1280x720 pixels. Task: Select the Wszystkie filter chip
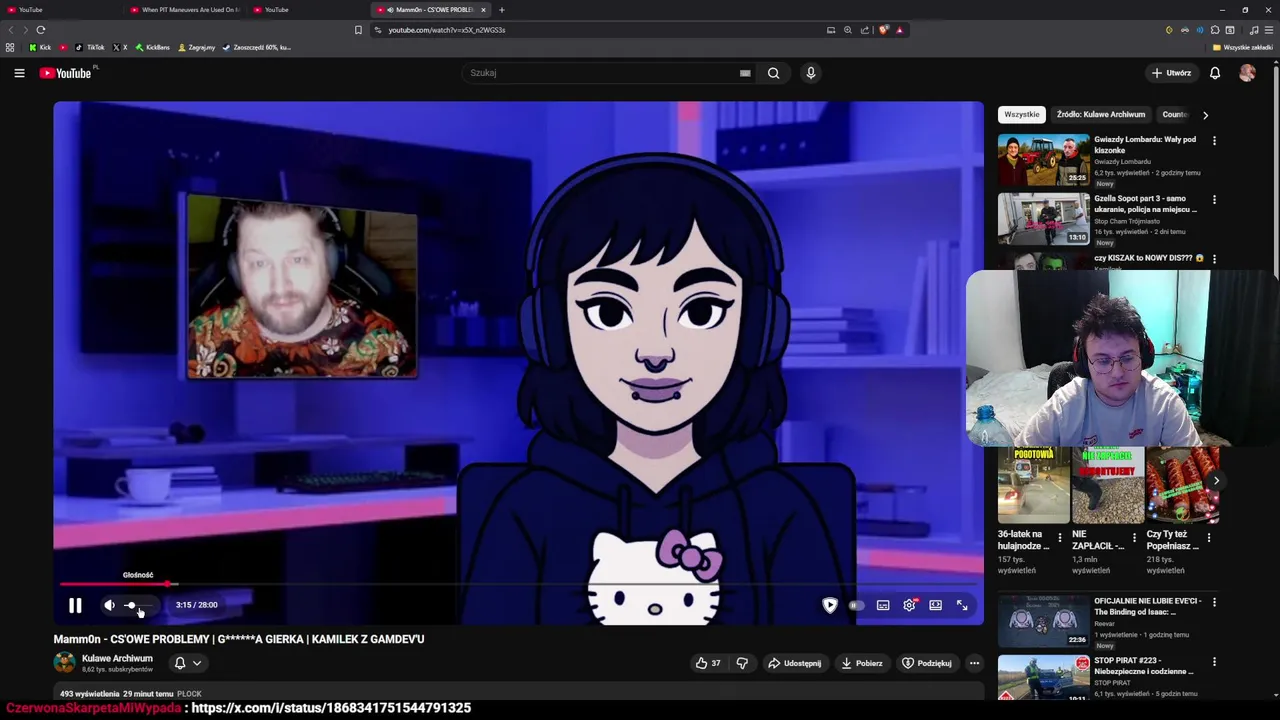pos(1022,114)
